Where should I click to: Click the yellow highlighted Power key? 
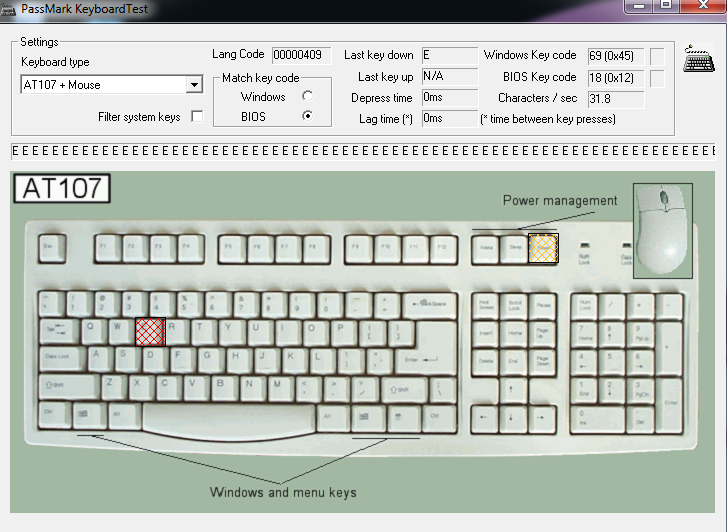543,248
